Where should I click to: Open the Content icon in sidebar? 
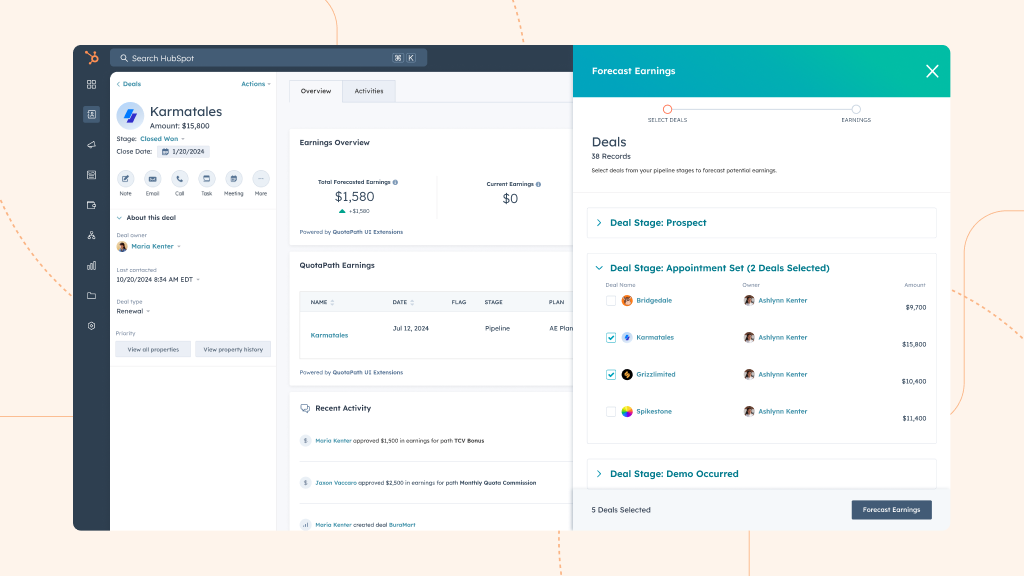pos(91,174)
